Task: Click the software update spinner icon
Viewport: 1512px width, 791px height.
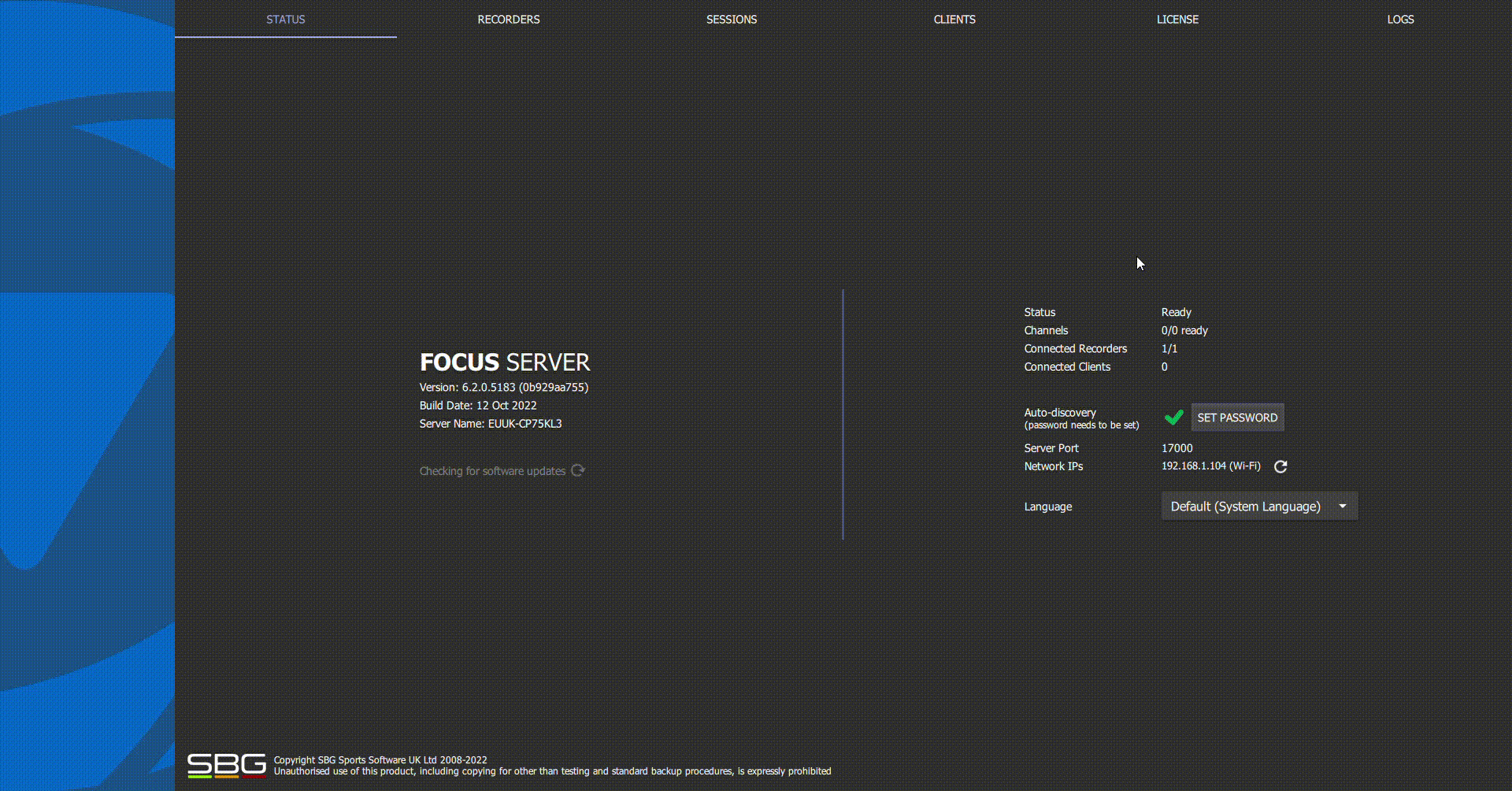Action: [x=578, y=470]
